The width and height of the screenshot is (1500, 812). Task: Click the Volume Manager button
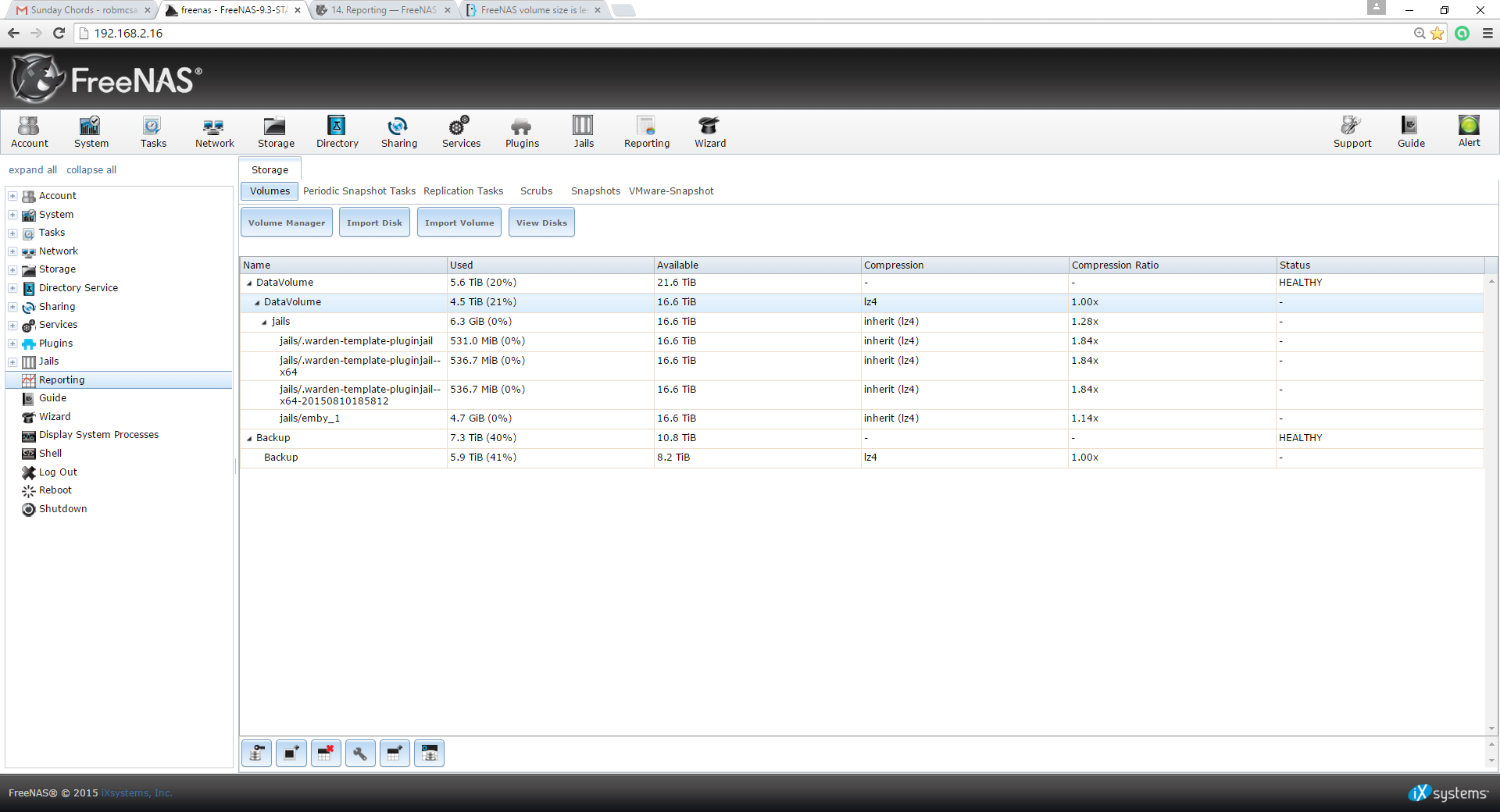point(287,223)
